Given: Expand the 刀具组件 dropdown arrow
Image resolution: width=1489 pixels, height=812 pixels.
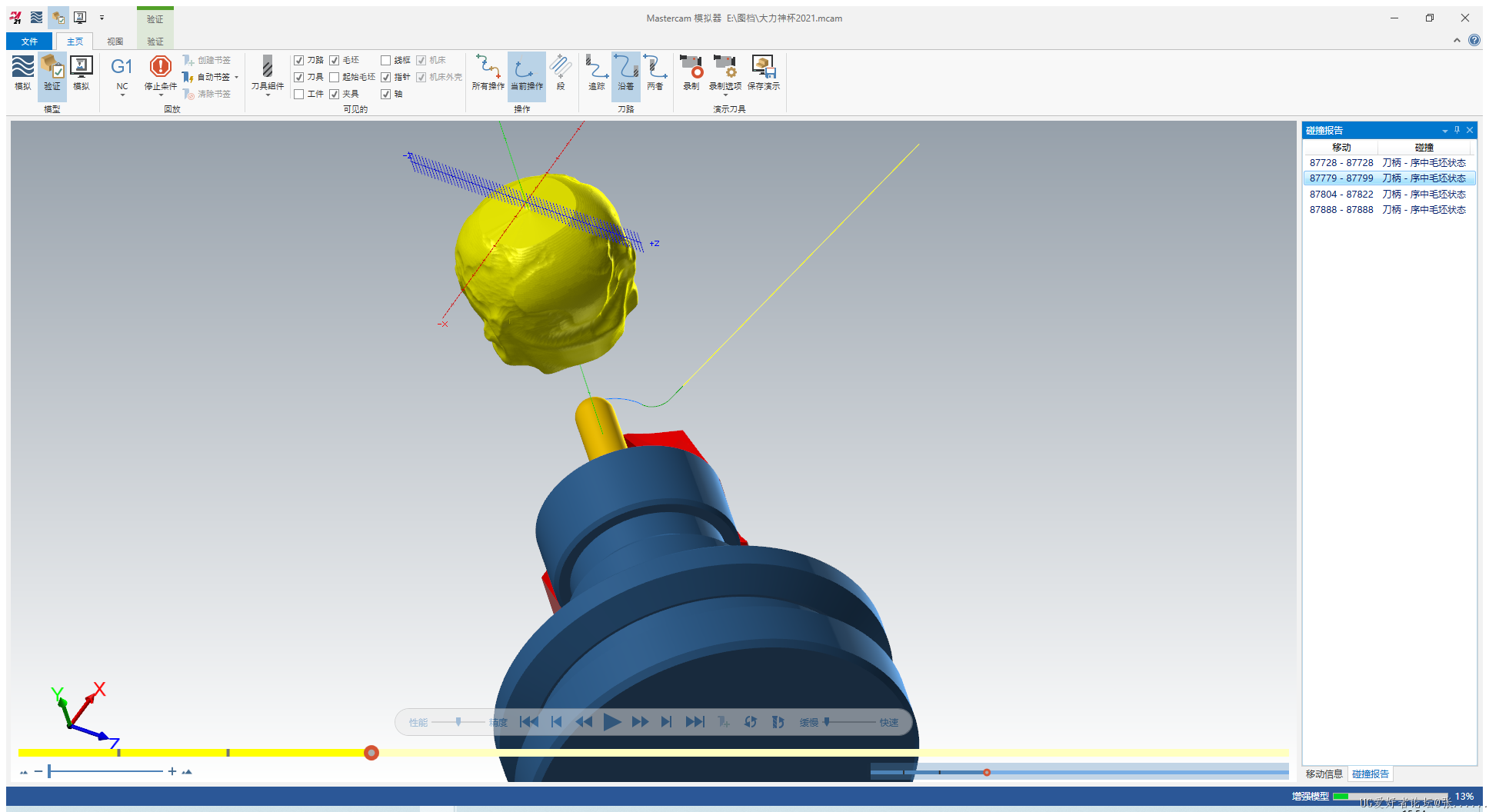Looking at the screenshot, I should [268, 95].
